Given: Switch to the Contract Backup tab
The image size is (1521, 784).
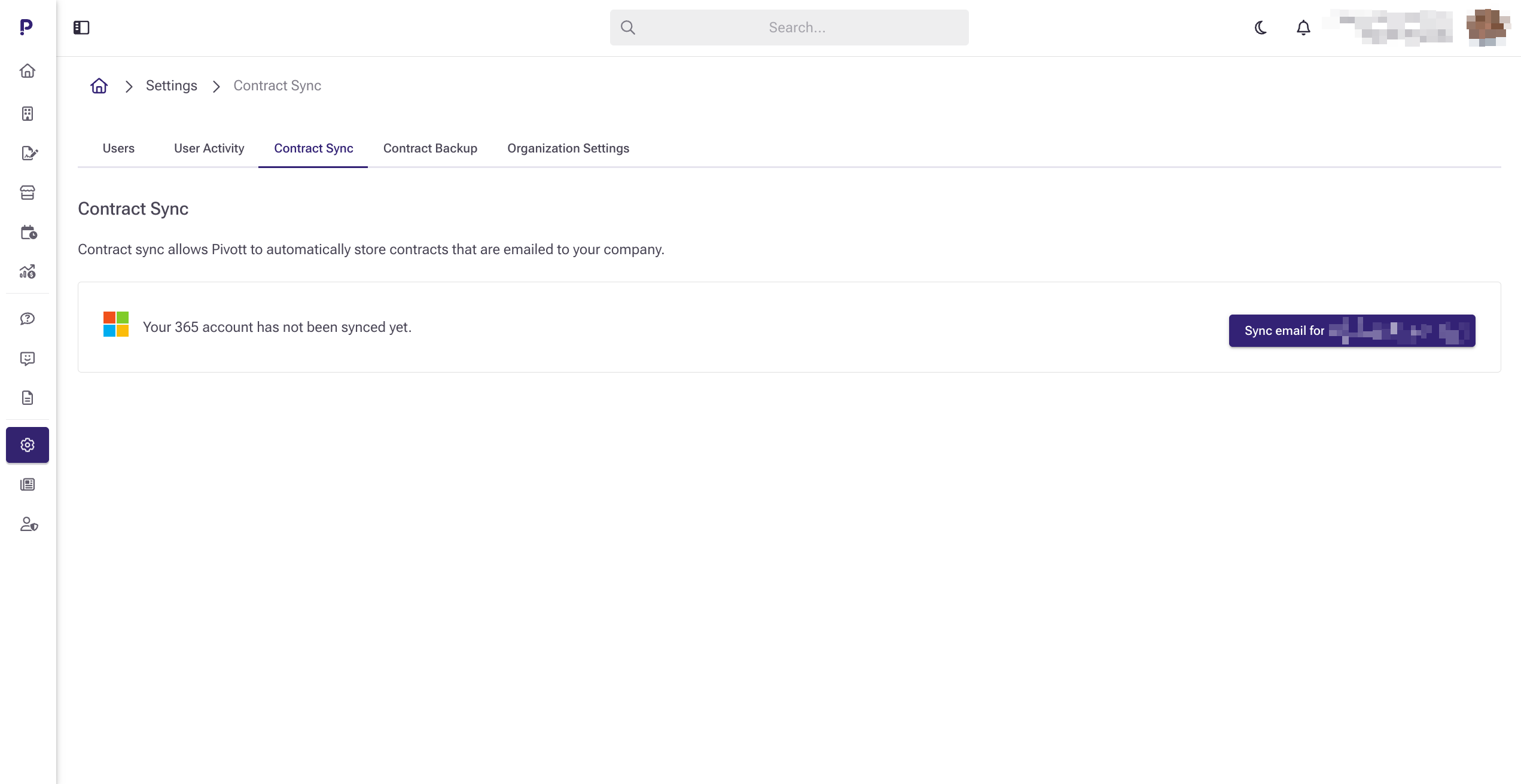Looking at the screenshot, I should tap(430, 148).
